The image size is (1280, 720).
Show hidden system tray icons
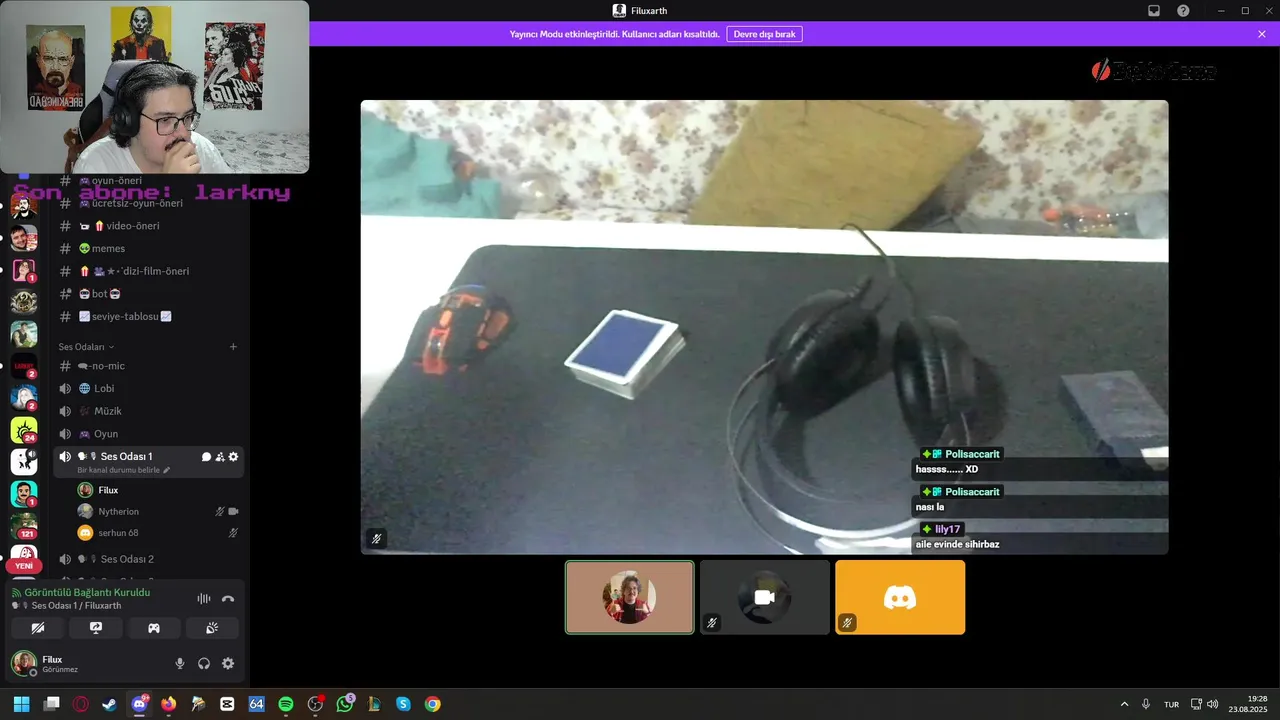[x=1124, y=704]
